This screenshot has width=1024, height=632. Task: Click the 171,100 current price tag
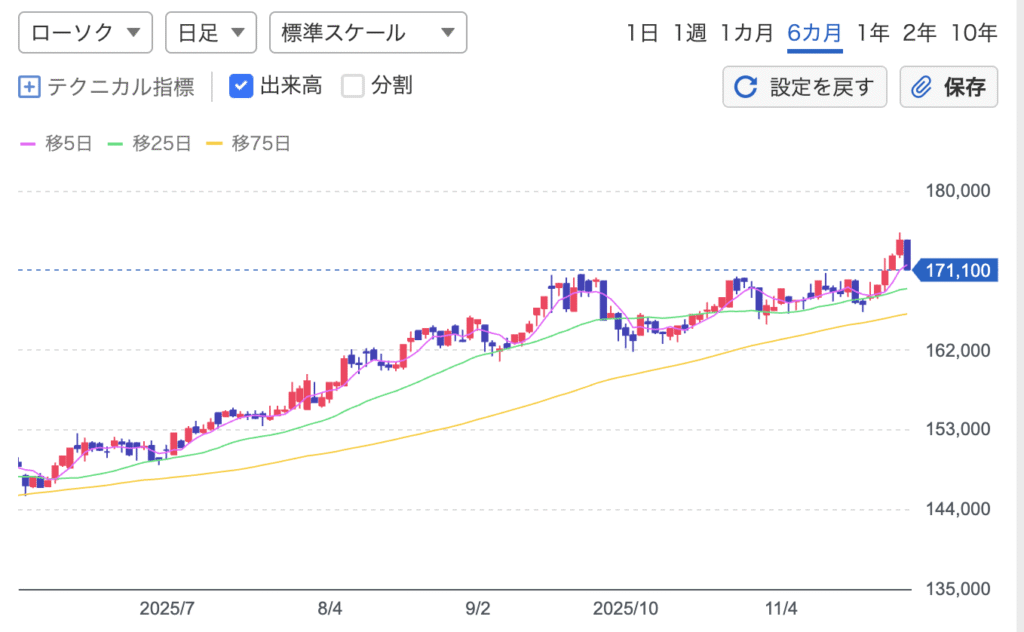pos(958,270)
